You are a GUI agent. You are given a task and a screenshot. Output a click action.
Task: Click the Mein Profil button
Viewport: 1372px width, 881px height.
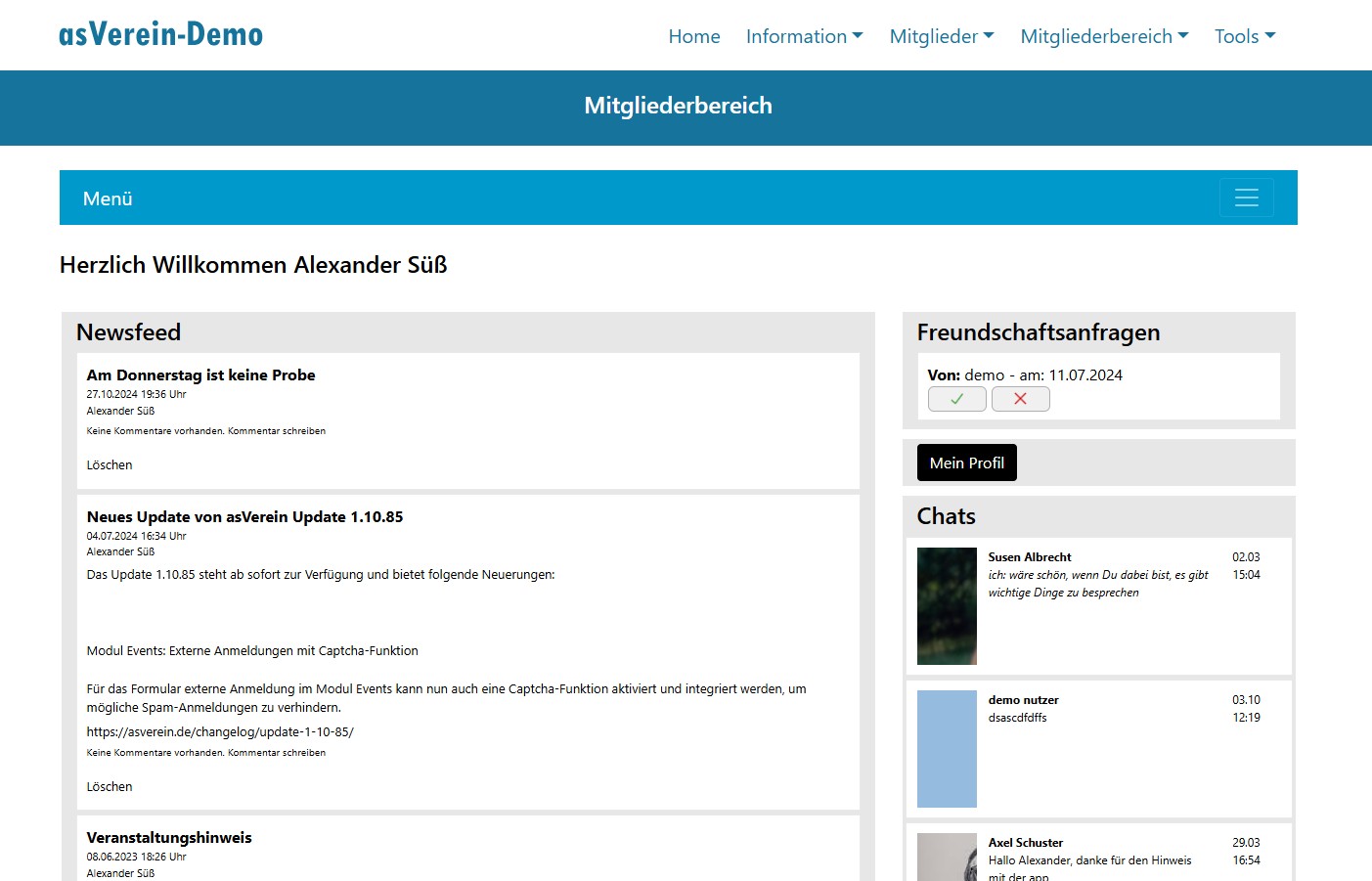(966, 463)
